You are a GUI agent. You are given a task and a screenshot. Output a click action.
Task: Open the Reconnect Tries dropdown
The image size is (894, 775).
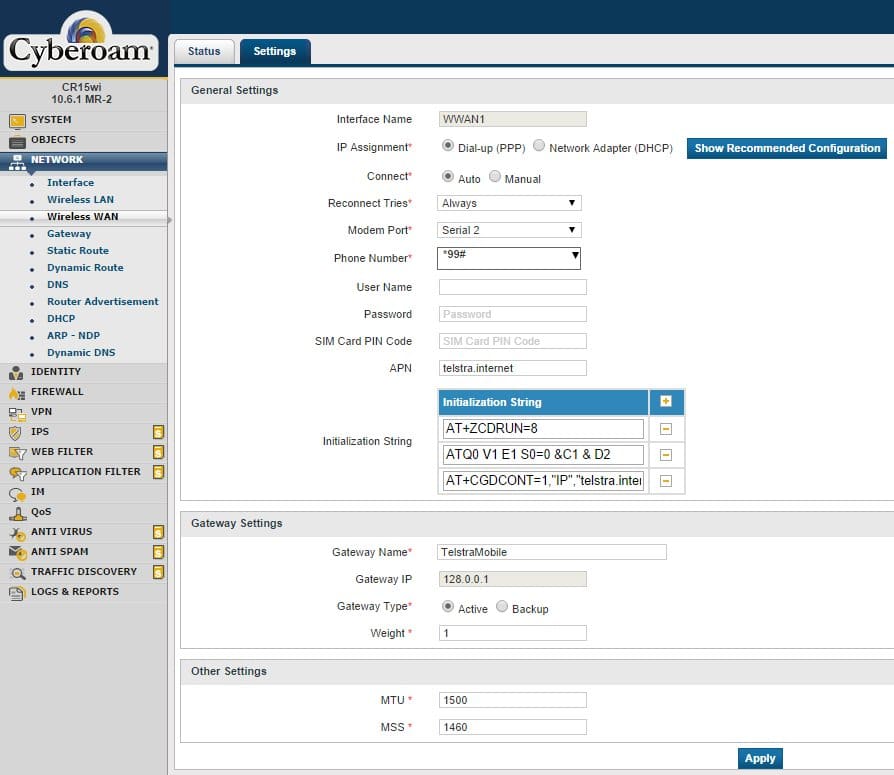(x=510, y=203)
